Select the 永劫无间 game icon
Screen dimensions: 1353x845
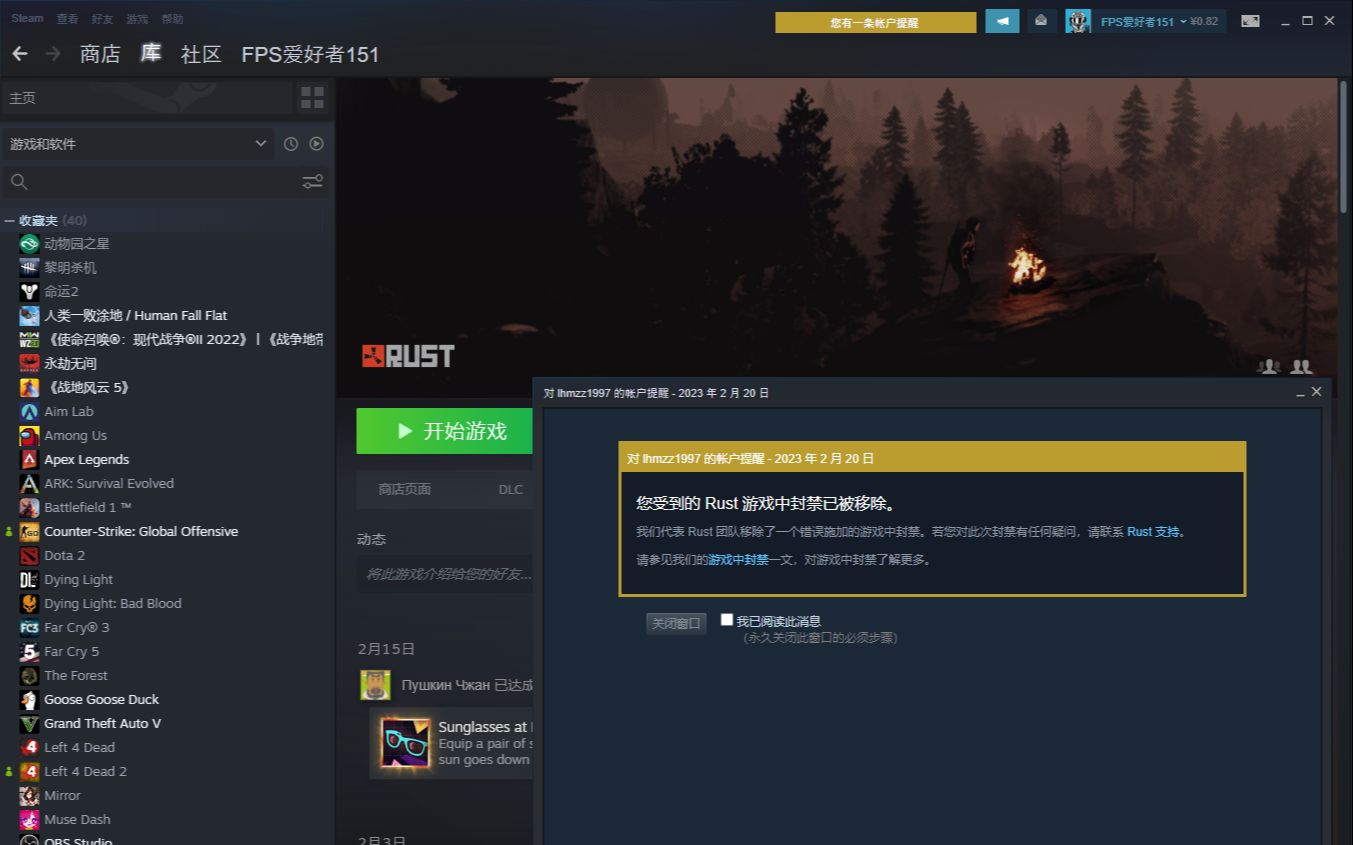click(29, 363)
